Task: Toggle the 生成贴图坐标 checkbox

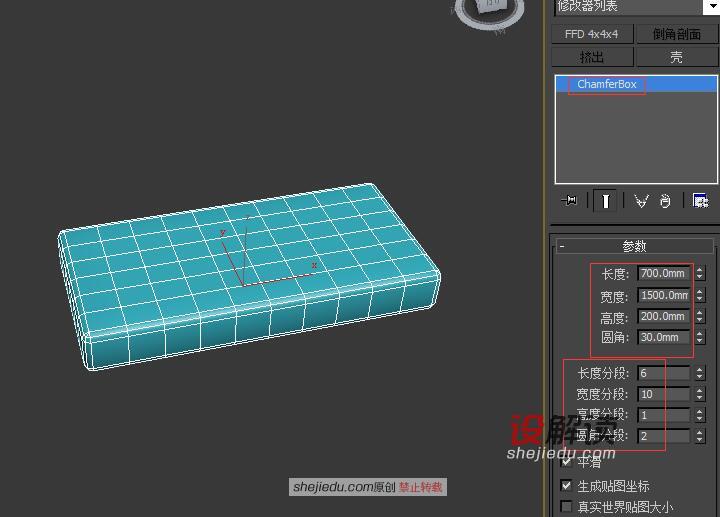Action: click(566, 485)
